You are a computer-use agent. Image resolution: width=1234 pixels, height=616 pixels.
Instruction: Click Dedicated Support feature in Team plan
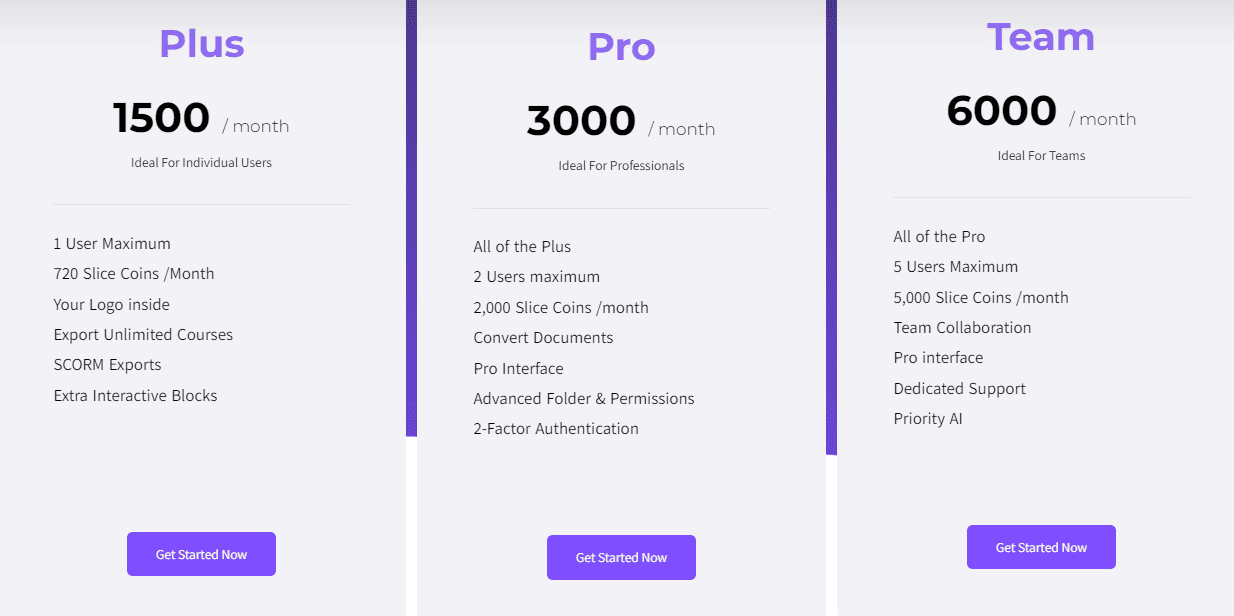pyautogui.click(x=959, y=388)
